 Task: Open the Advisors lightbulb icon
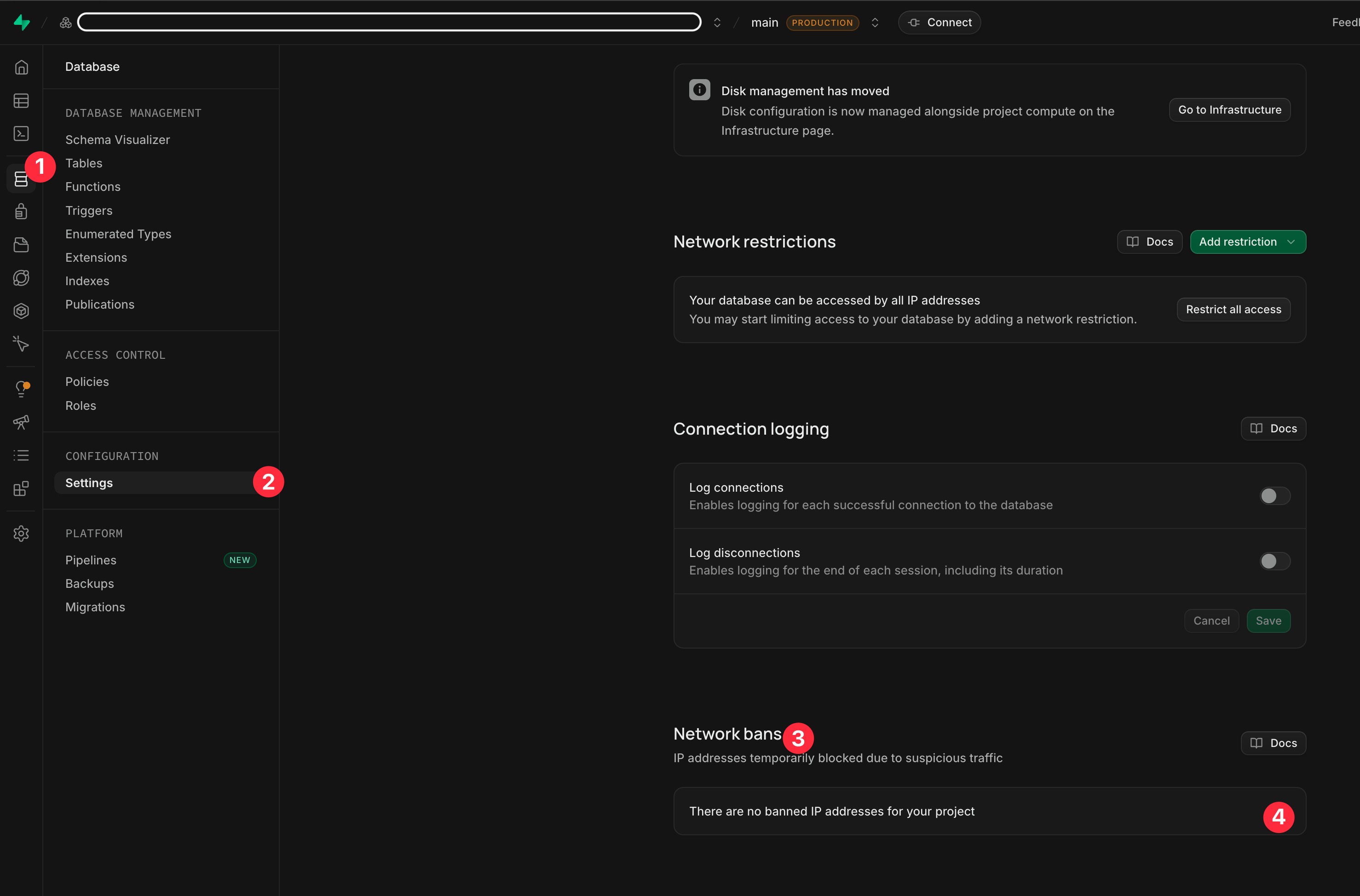pyautogui.click(x=21, y=389)
